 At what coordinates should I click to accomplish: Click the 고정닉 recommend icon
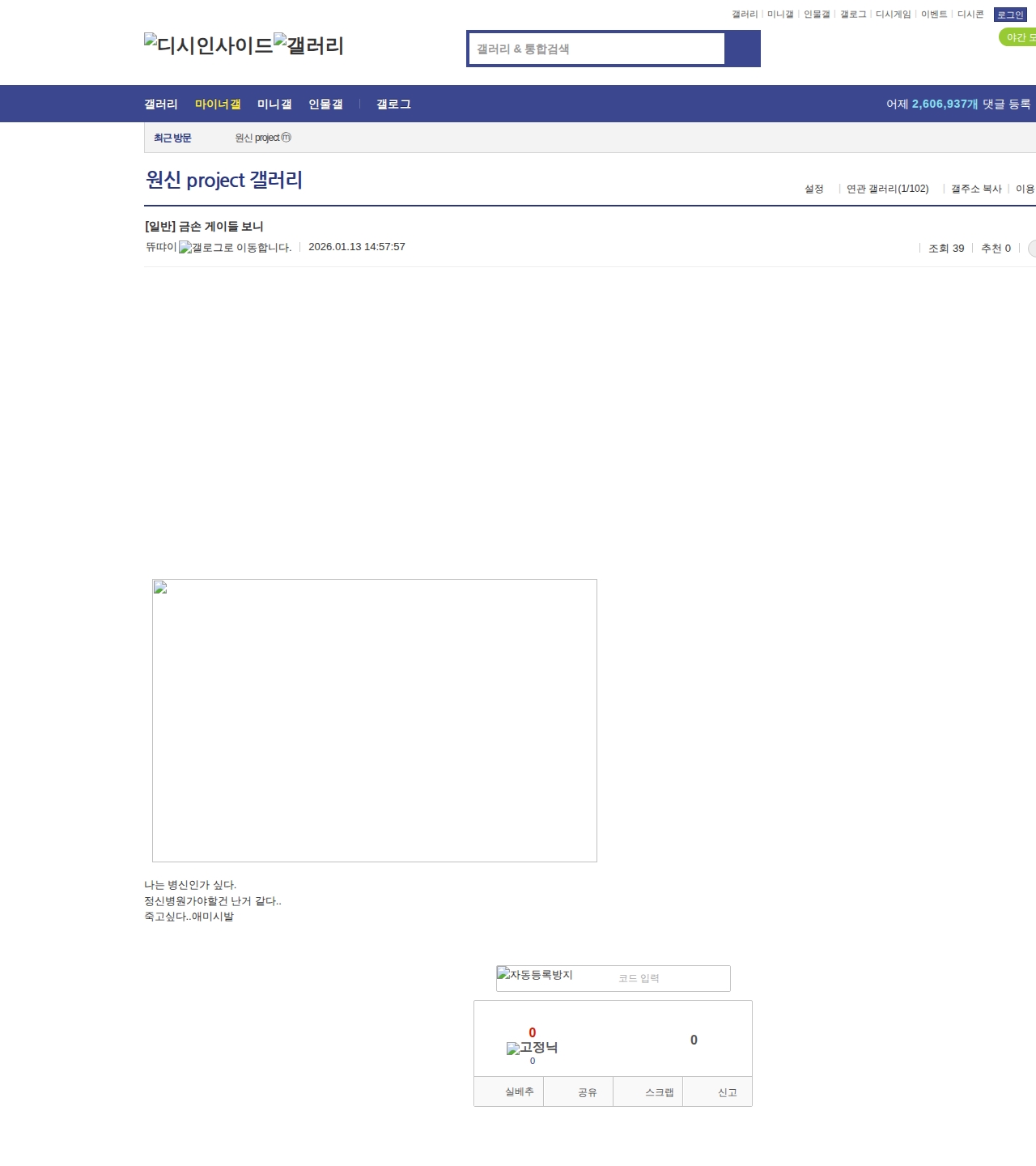(x=532, y=1048)
